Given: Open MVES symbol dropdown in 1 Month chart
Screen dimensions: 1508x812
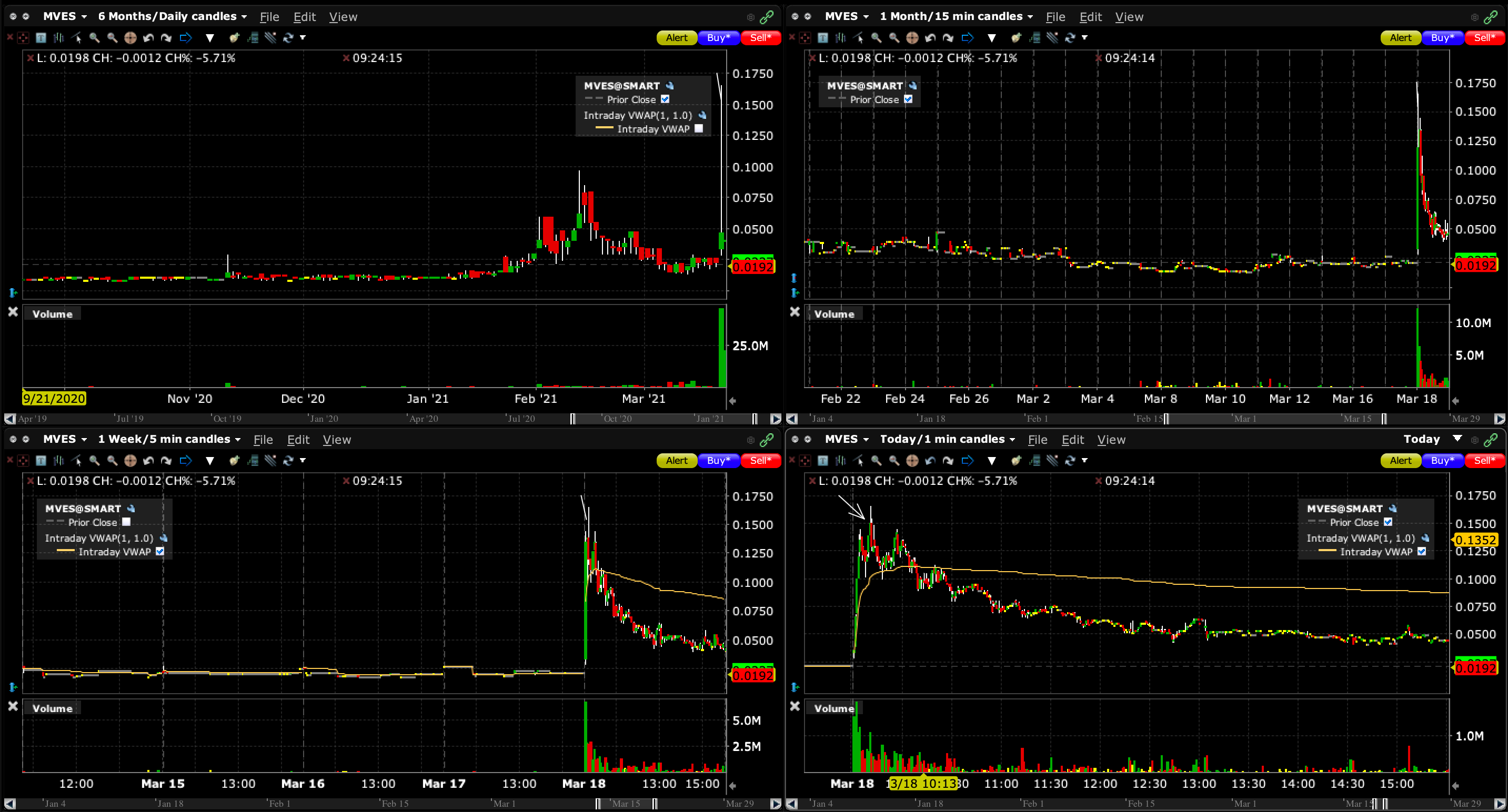Looking at the screenshot, I should point(846,16).
